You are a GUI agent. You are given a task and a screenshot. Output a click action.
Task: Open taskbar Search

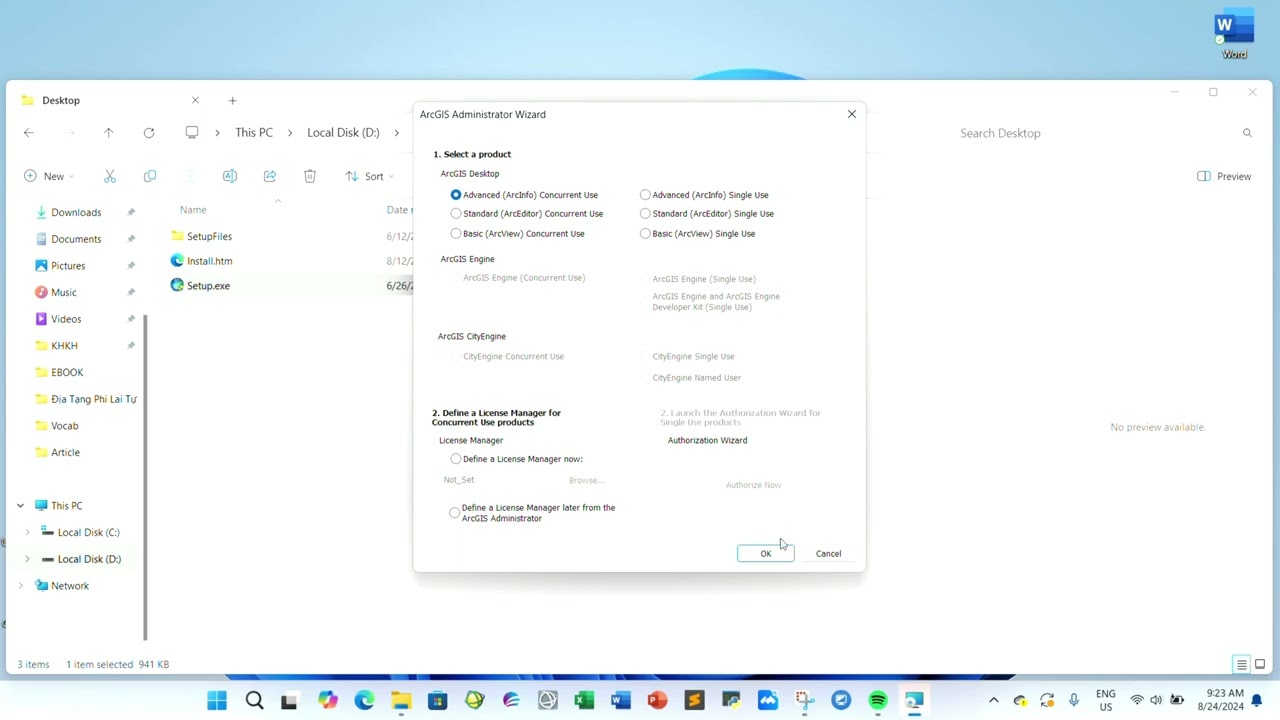(254, 701)
